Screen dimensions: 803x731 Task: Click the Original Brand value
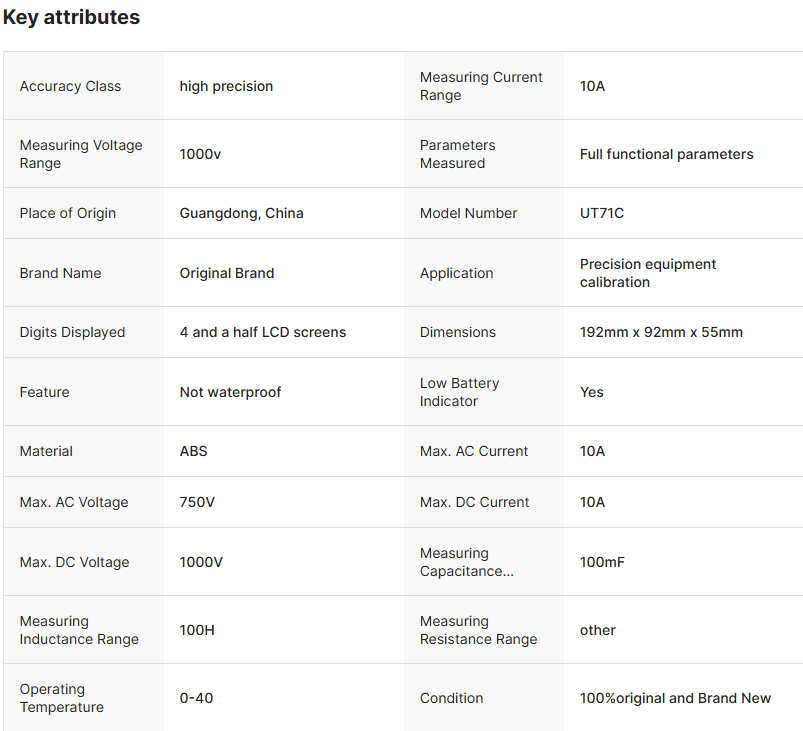(x=226, y=273)
